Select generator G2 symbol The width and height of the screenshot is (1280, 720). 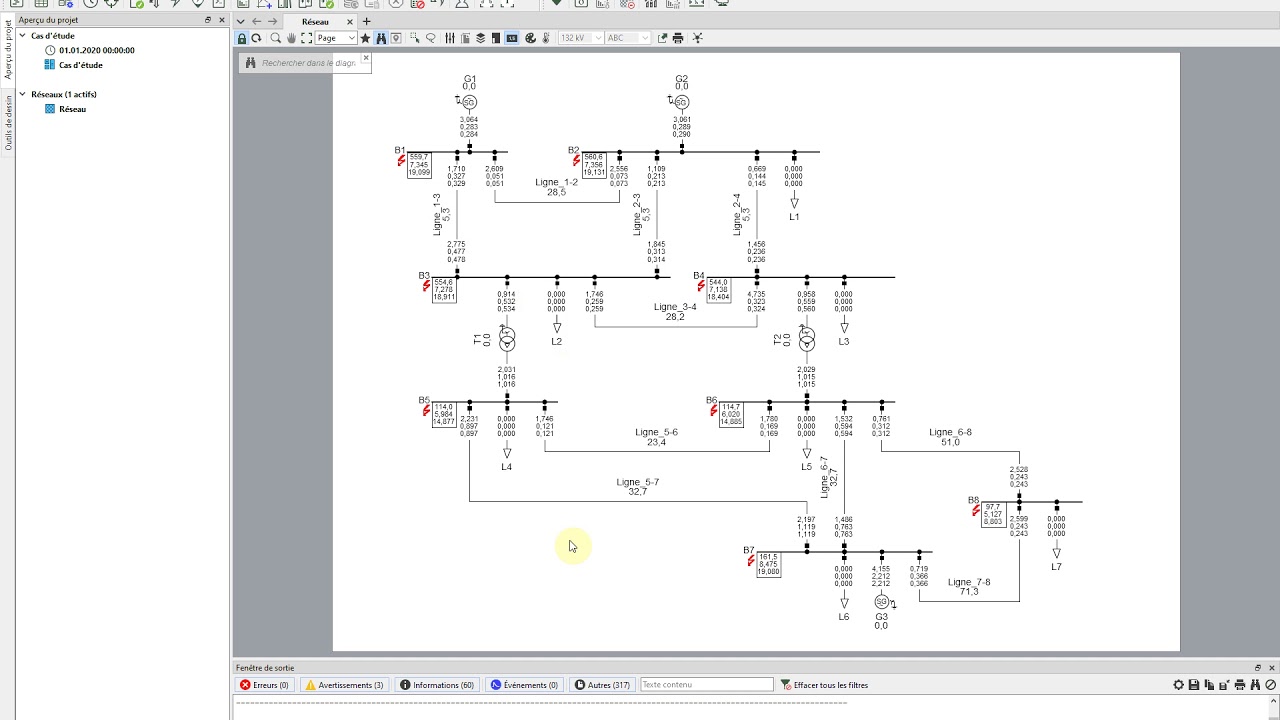point(681,102)
